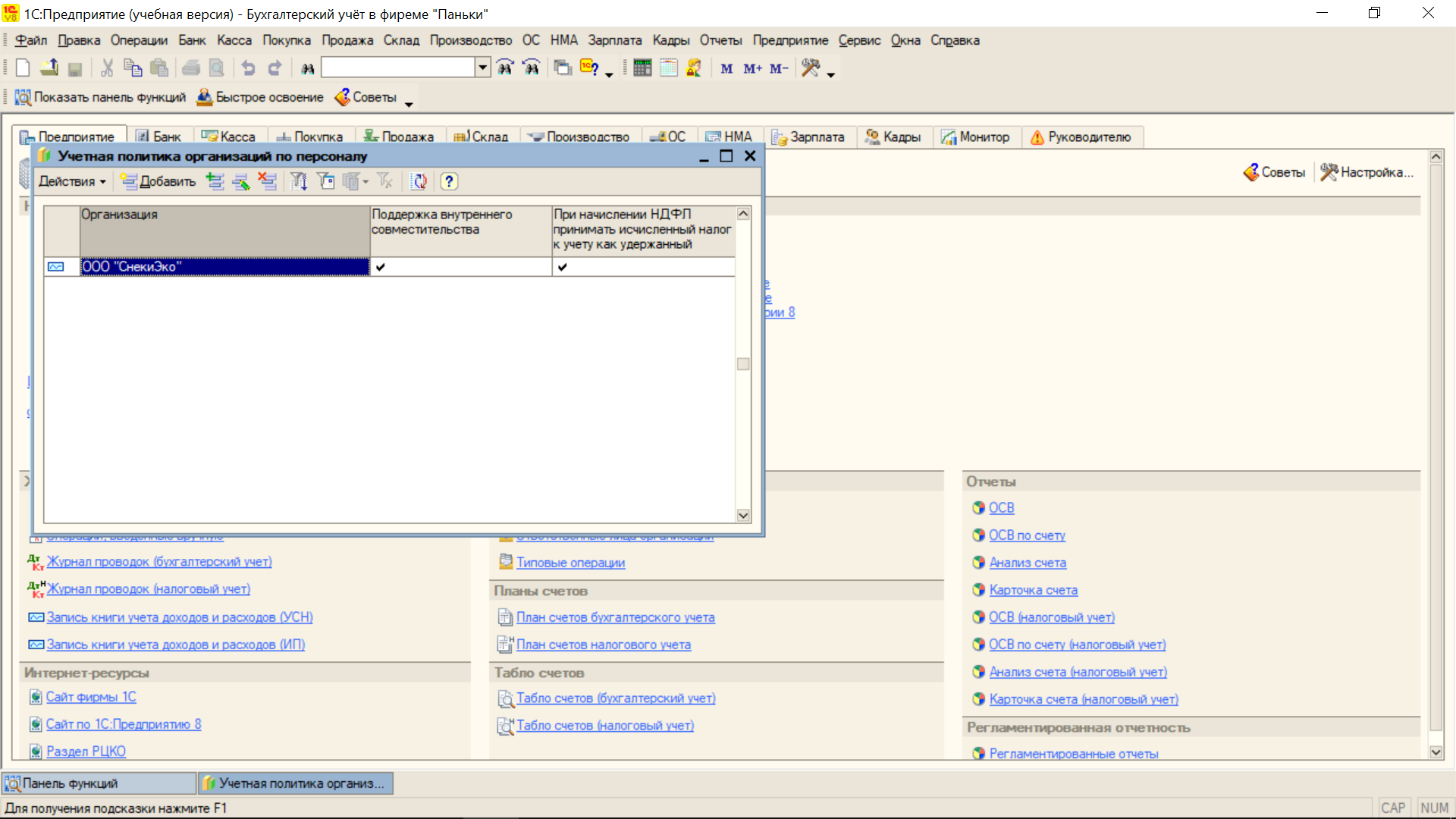Click the M memory button
1456x819 pixels.
pos(726,69)
